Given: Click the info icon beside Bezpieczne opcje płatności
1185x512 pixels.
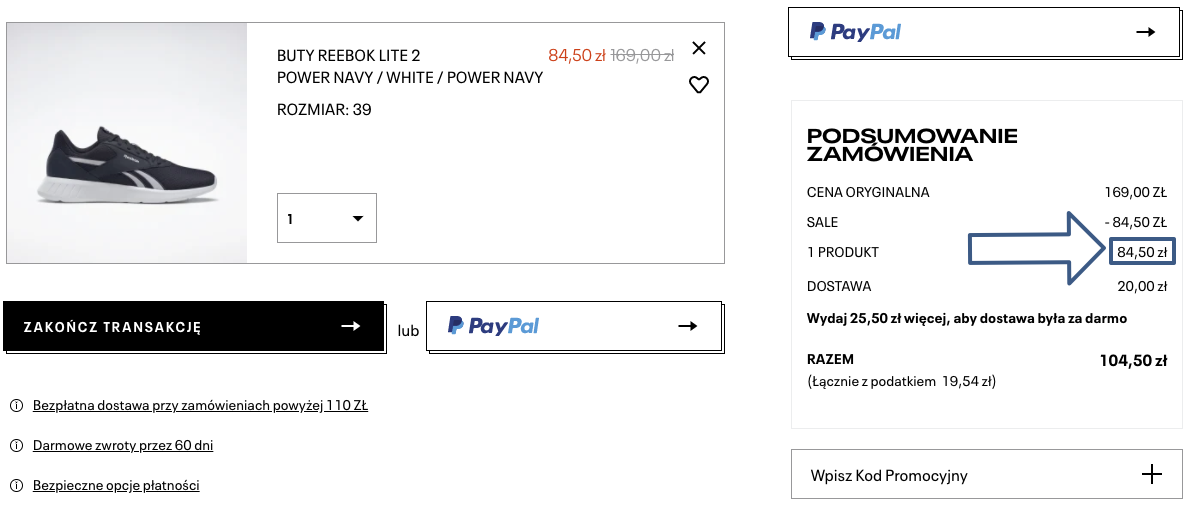Looking at the screenshot, I should pos(16,486).
